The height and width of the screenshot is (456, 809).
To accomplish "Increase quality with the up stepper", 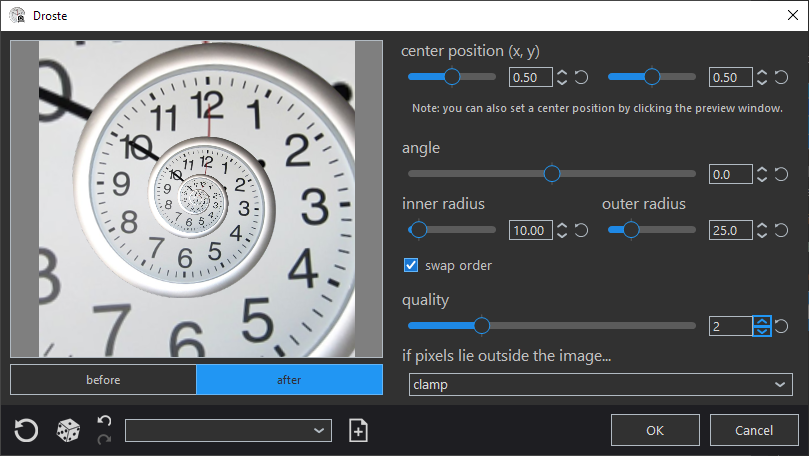I will pos(762,321).
